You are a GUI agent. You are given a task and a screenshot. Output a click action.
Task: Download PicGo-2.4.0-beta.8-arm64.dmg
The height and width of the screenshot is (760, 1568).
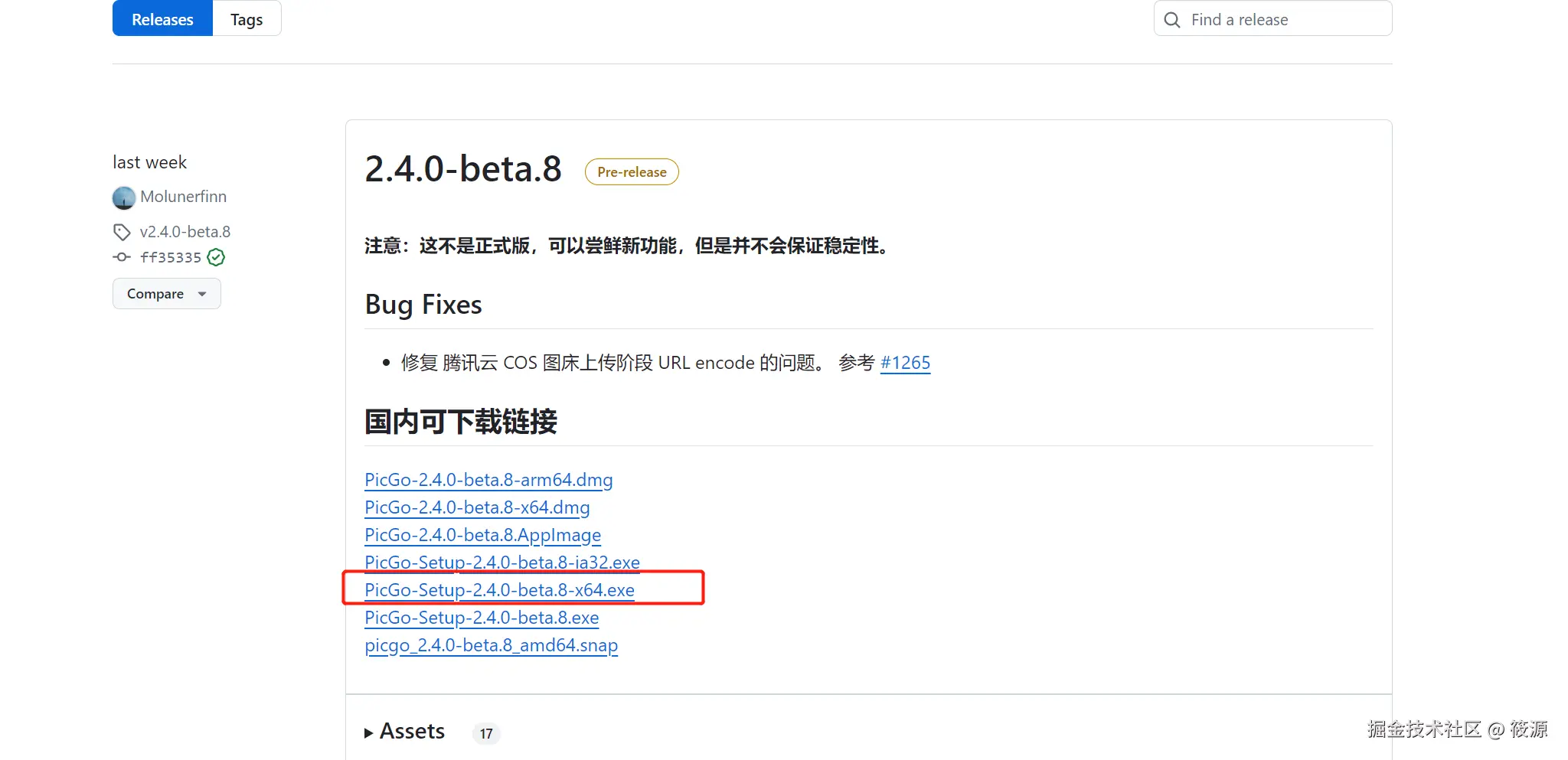click(x=488, y=480)
